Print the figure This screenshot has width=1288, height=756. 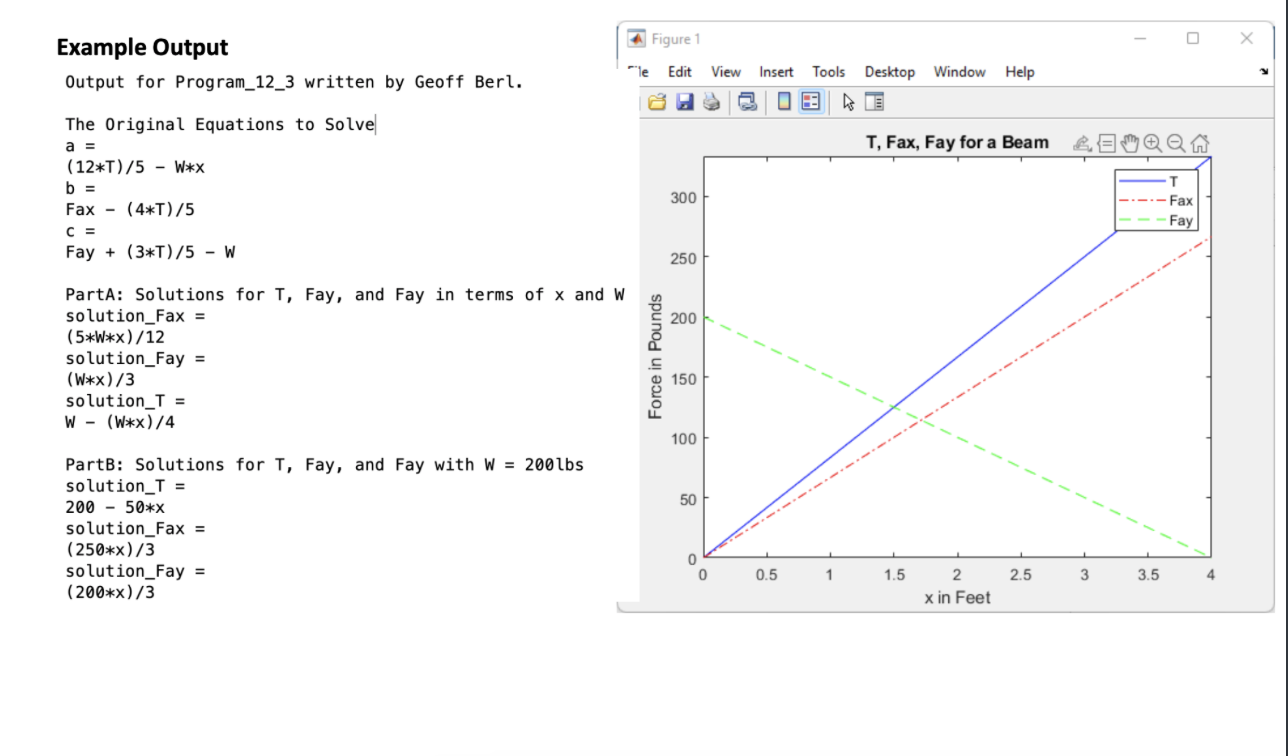(712, 101)
